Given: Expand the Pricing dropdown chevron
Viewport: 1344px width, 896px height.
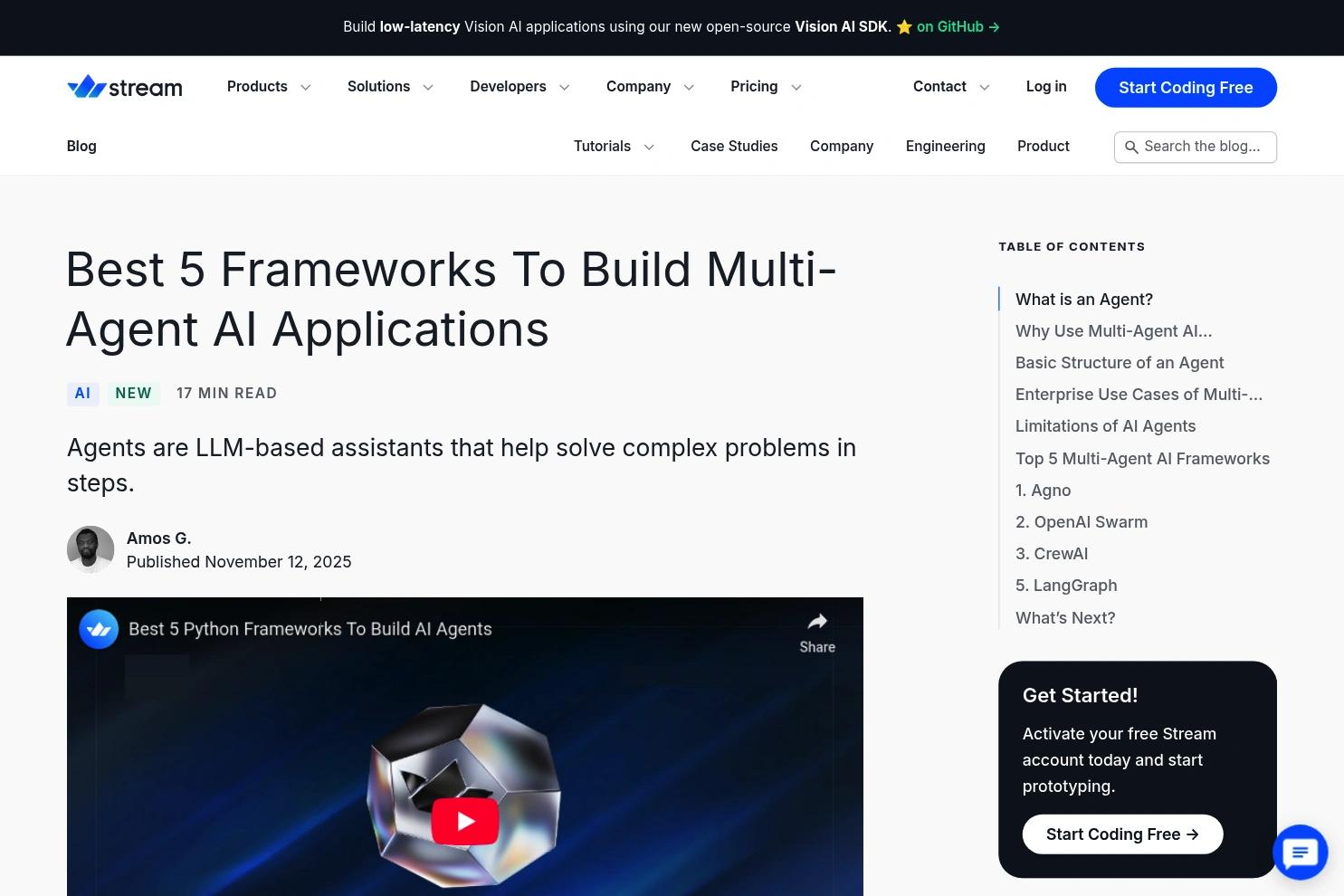Looking at the screenshot, I should (796, 88).
